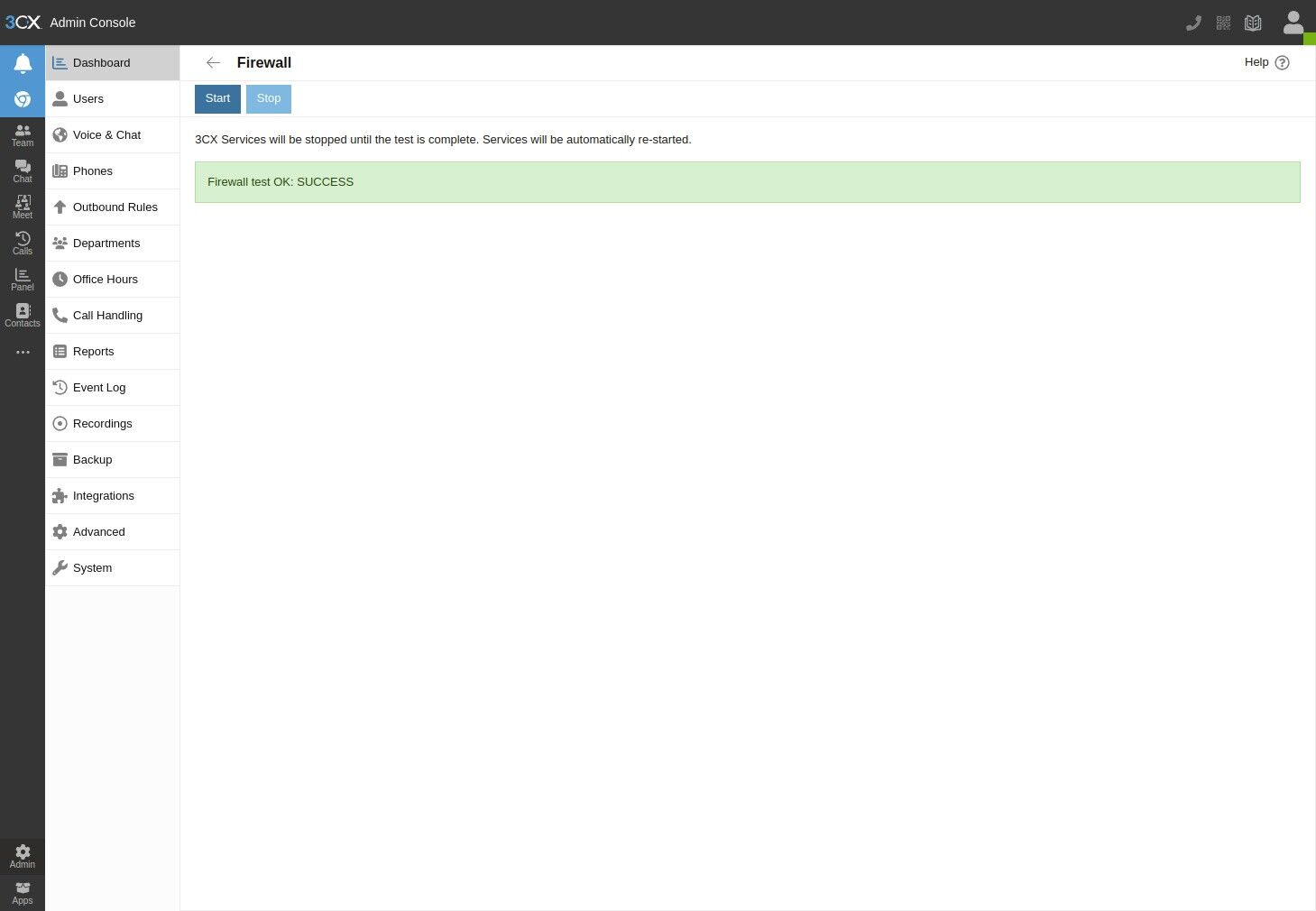
Task: Click the 3CX Services will be stopped notice
Action: coord(443,140)
